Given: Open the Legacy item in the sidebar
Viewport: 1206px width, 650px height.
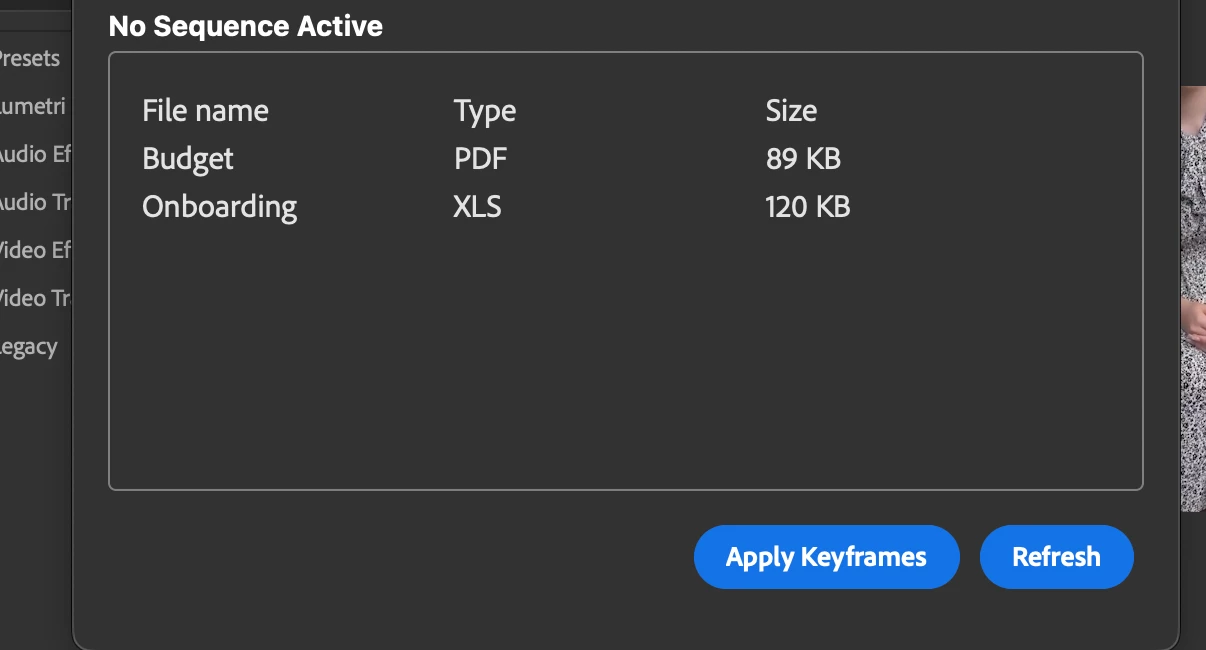Looking at the screenshot, I should (29, 347).
